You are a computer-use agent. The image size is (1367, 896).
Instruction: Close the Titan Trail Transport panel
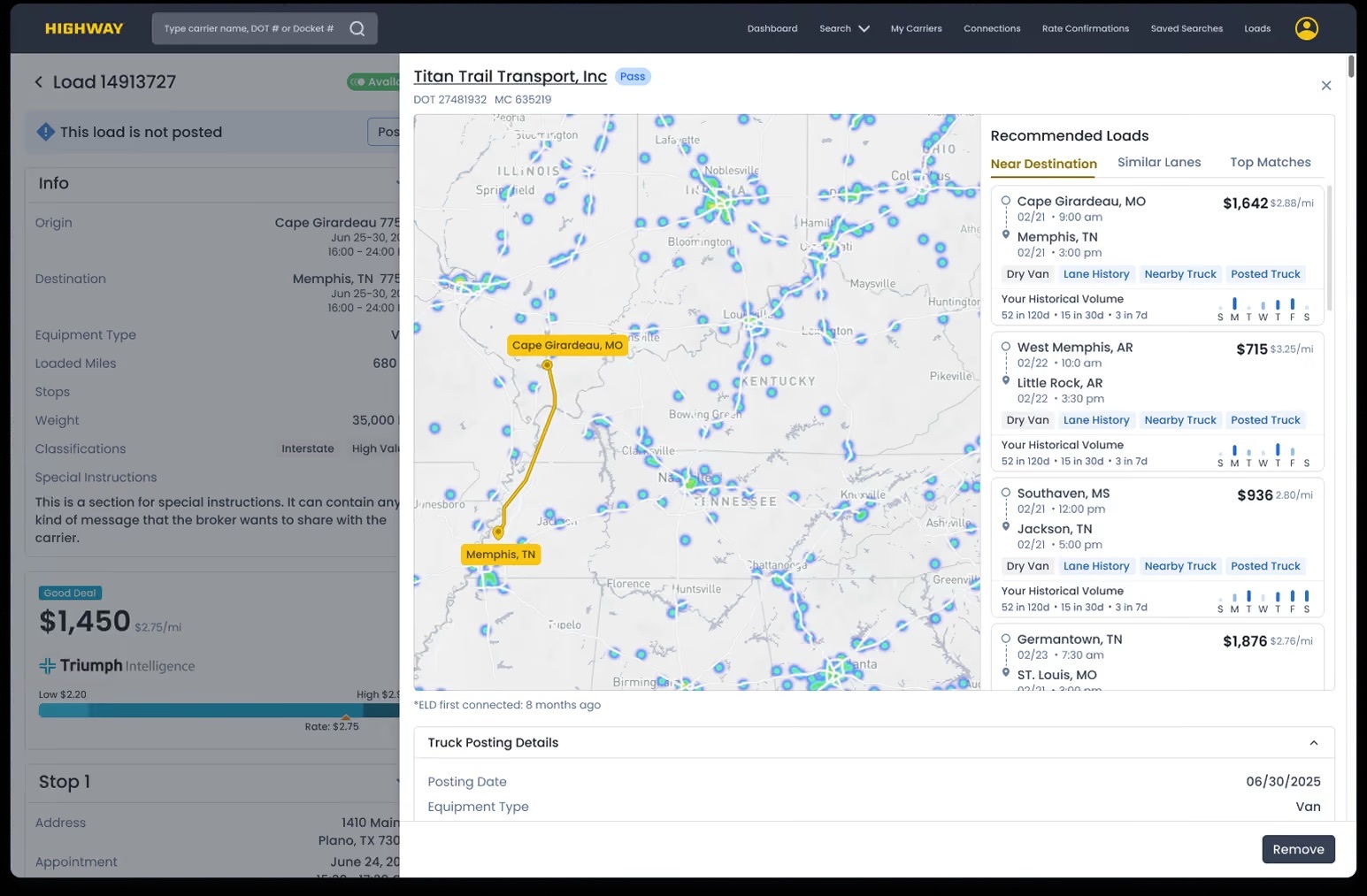1325,86
